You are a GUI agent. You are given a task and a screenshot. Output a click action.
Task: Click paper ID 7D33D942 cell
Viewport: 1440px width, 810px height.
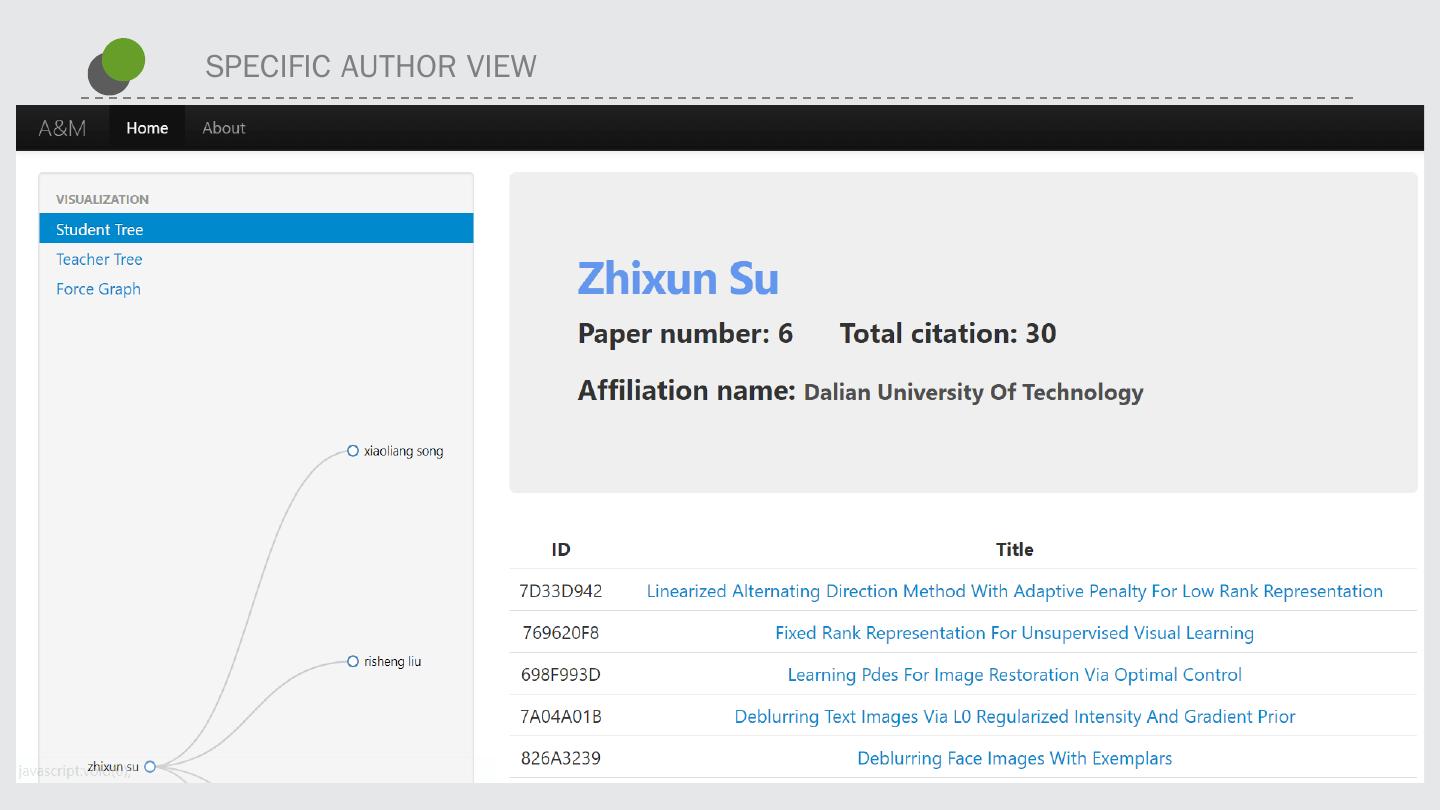coord(560,591)
